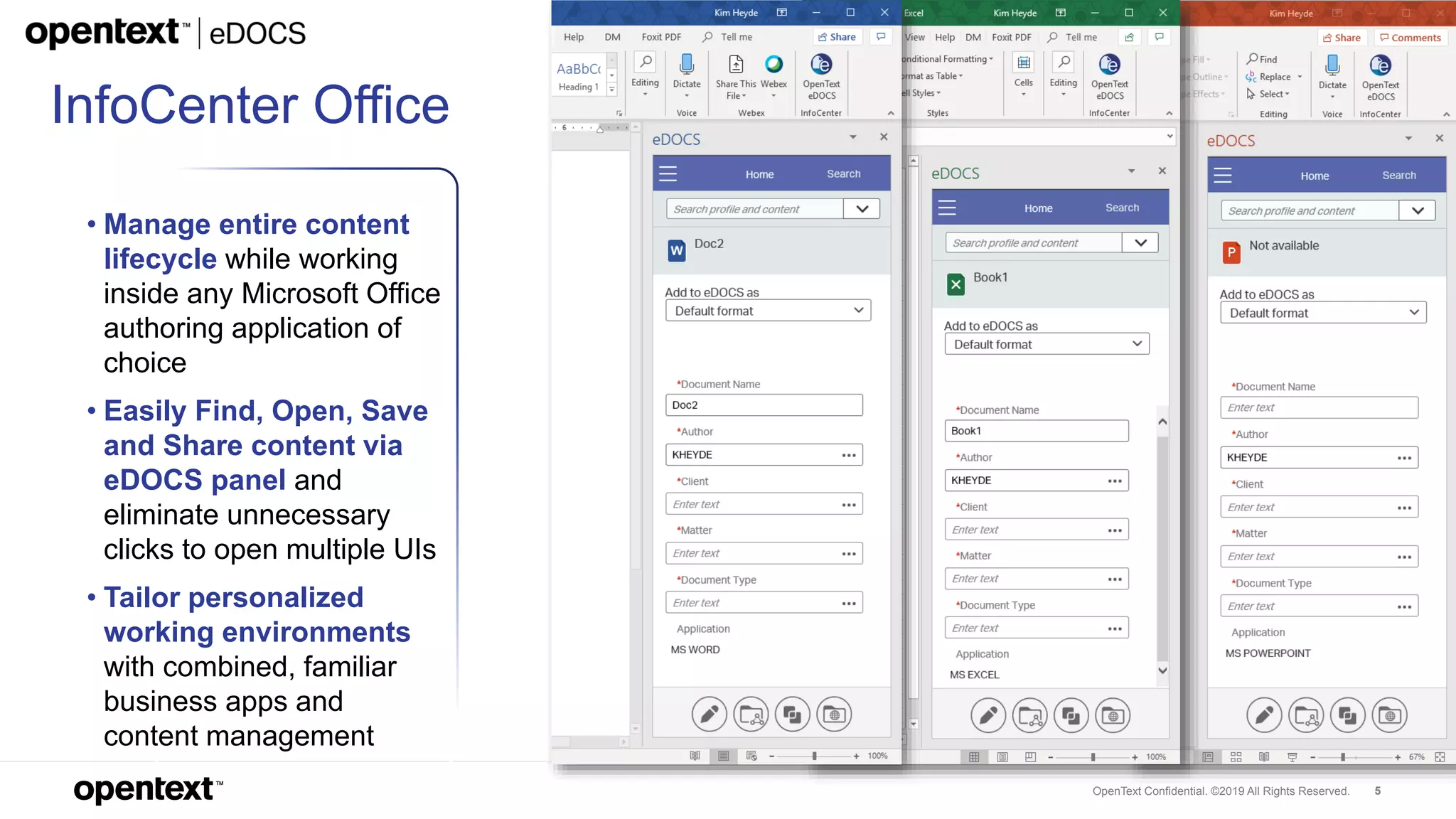Click share folder icon in Excel eDOCS panel
Screen dimensions: 1456x819
click(1030, 716)
